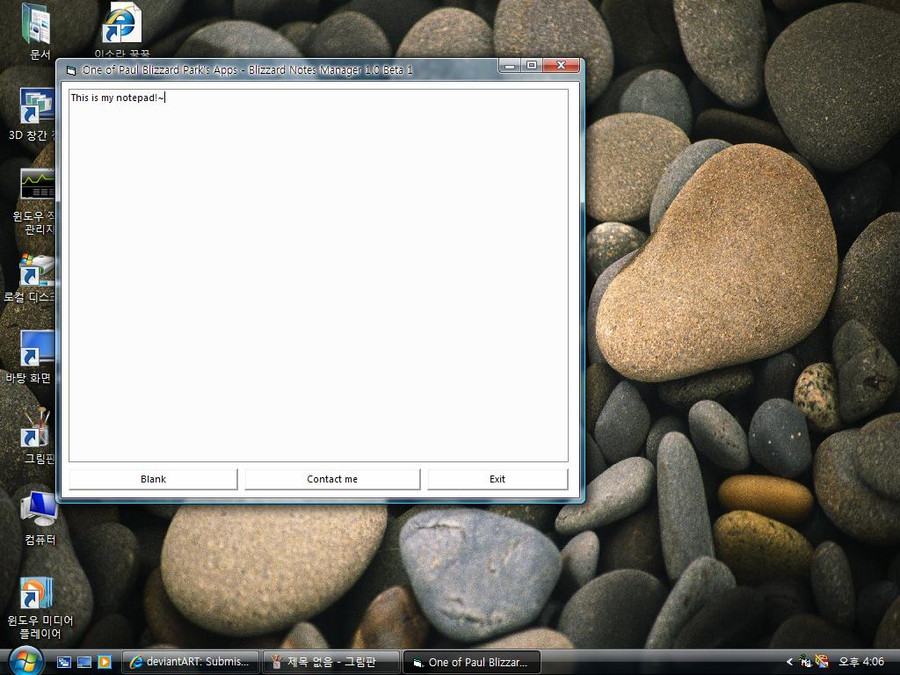
Task: Maximize the Blizzard Notes Manager window
Action: click(x=532, y=65)
